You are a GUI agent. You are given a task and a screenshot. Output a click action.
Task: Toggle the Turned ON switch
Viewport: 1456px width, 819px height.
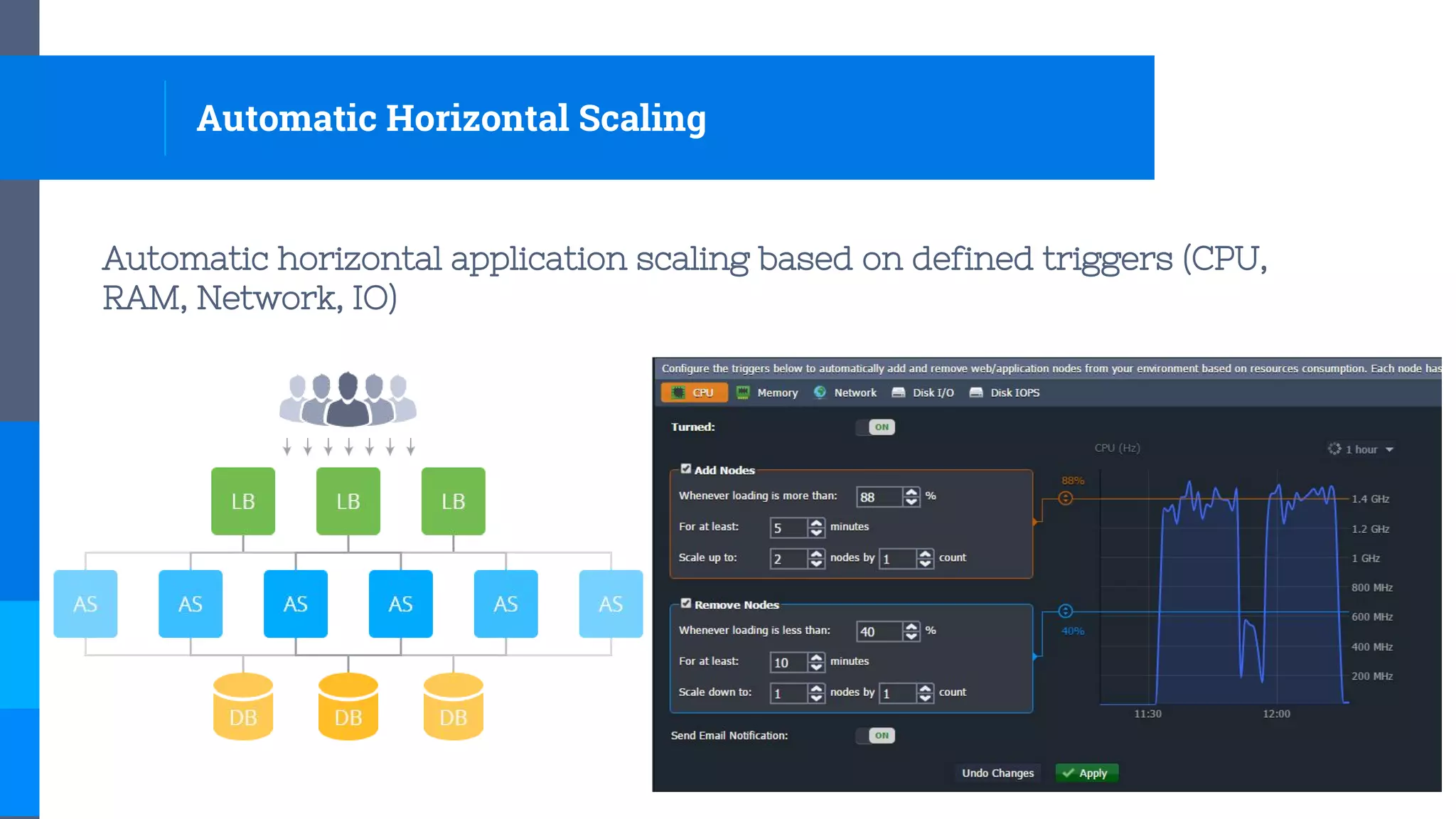pyautogui.click(x=875, y=427)
